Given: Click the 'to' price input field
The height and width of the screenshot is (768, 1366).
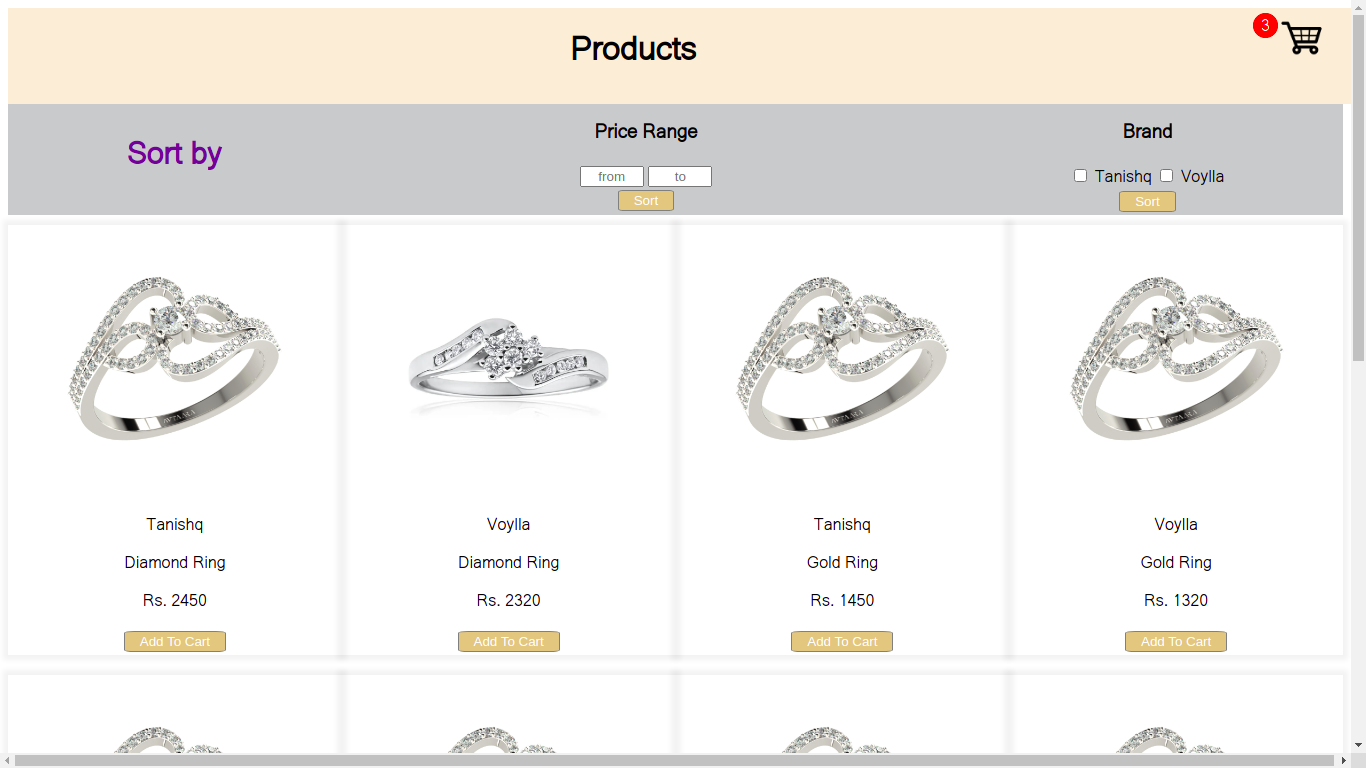Looking at the screenshot, I should 680,176.
